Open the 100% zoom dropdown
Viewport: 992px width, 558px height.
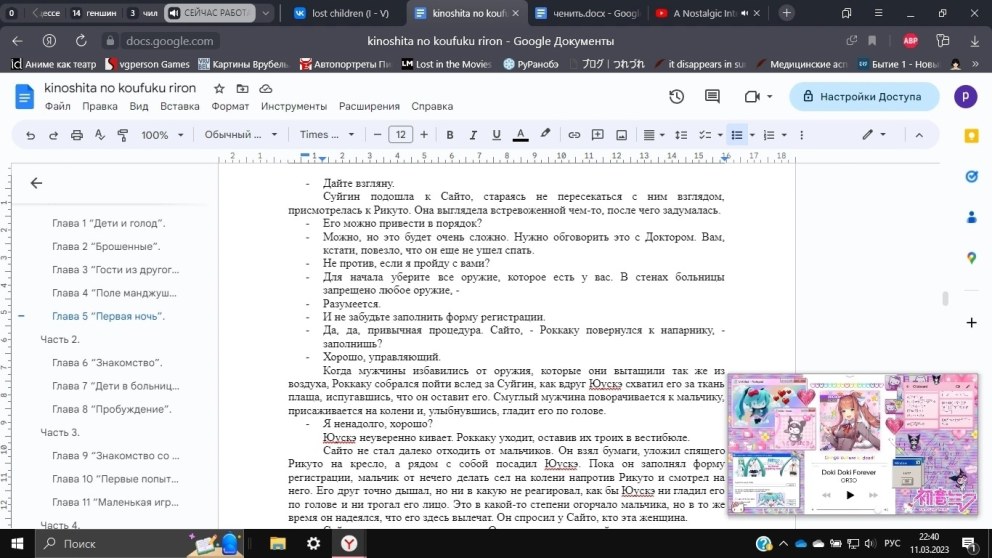161,135
